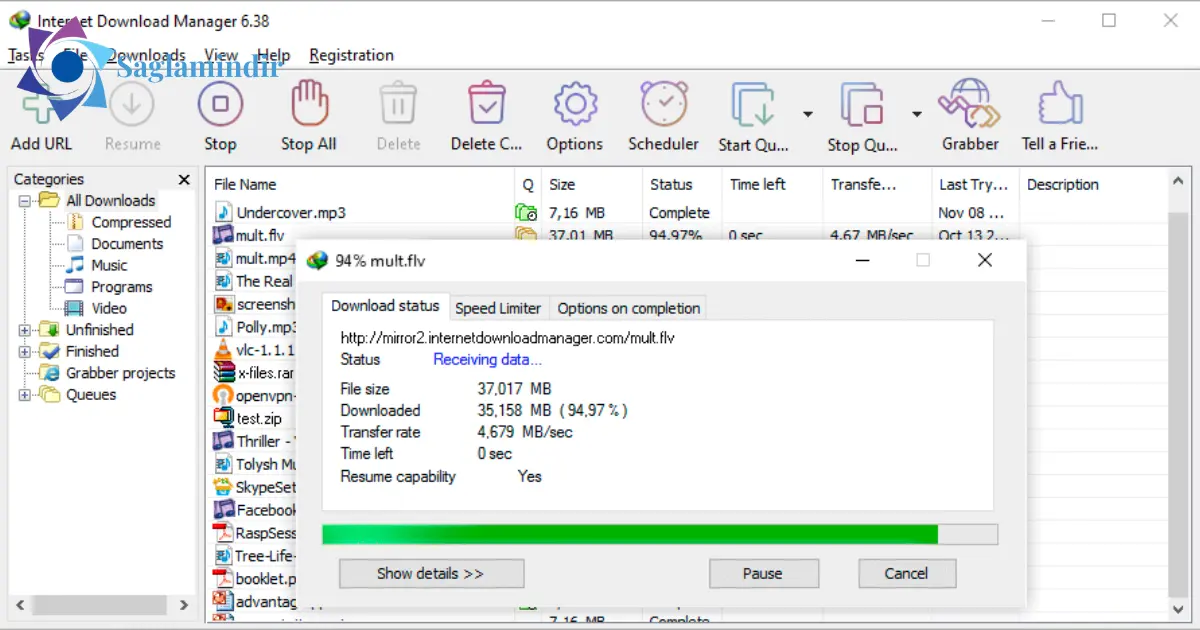The width and height of the screenshot is (1200, 630).
Task: Click the SkypeSet file icon
Action: point(223,488)
